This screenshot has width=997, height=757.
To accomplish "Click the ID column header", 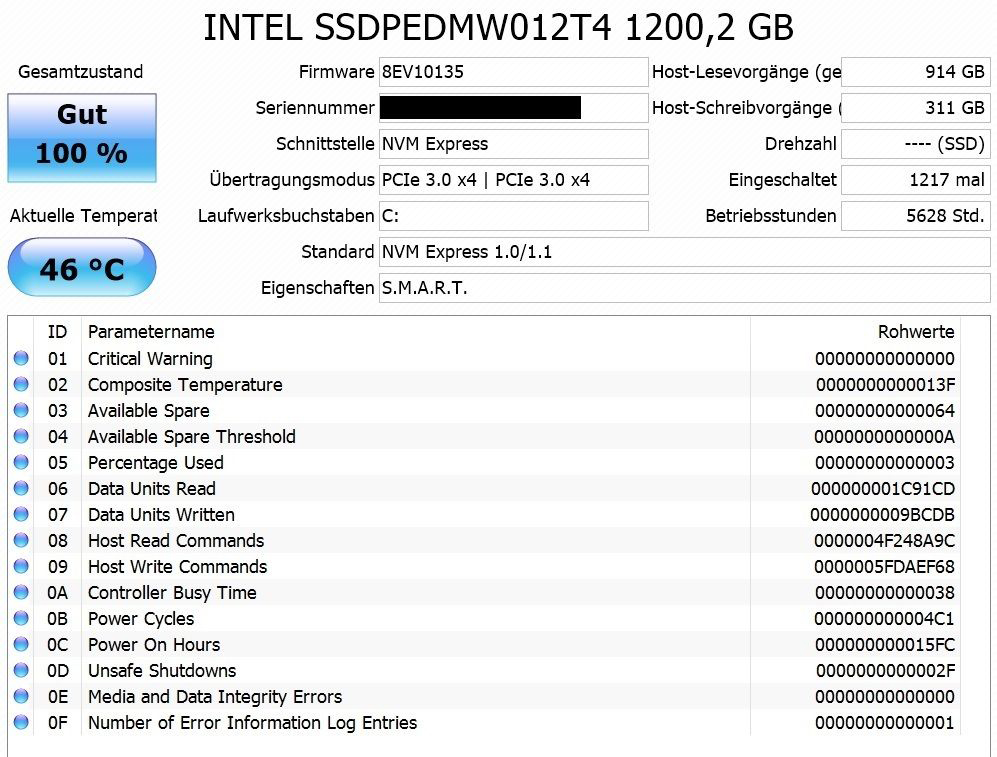I will pos(58,332).
